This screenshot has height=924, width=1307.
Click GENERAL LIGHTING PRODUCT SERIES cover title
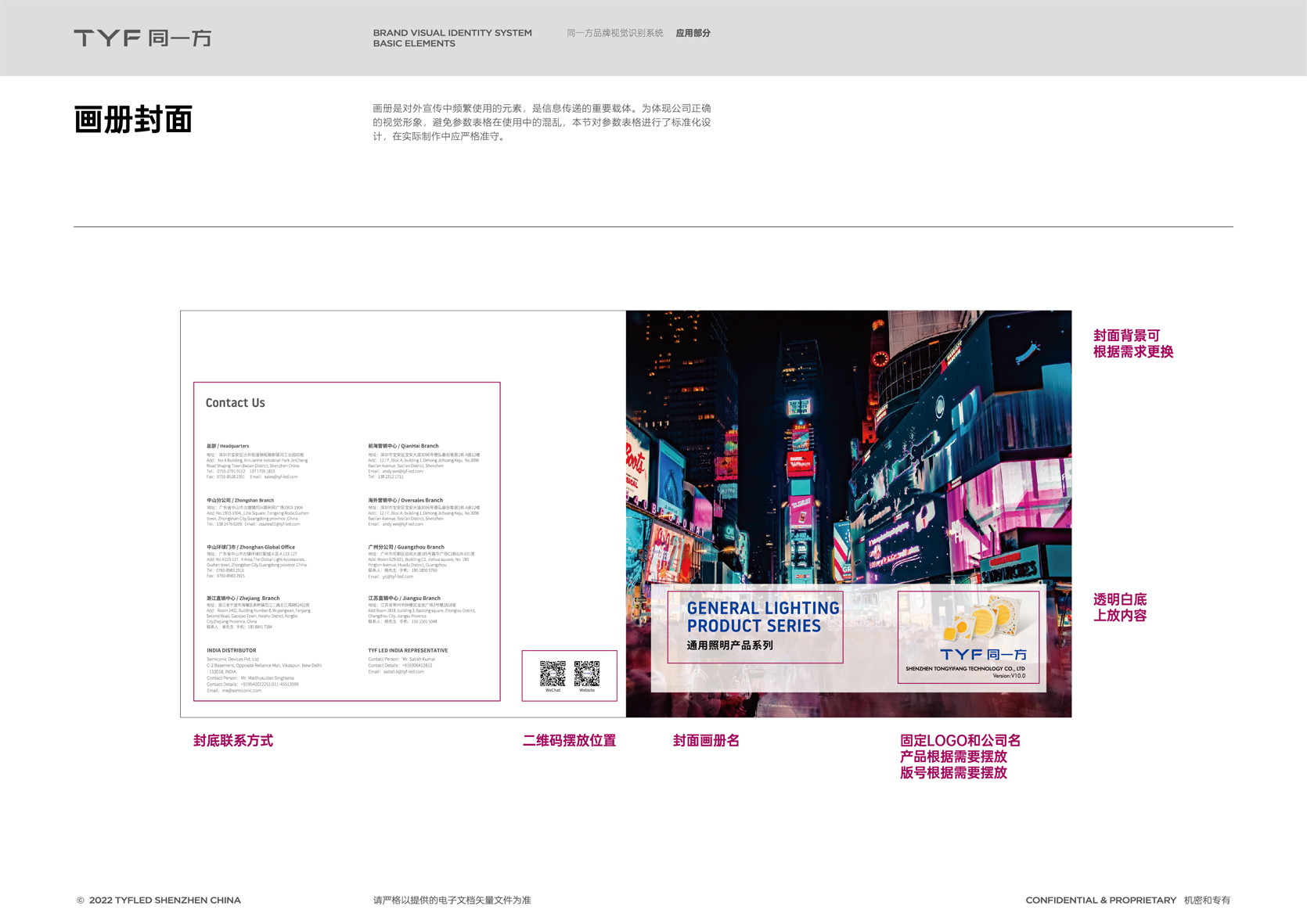point(762,617)
